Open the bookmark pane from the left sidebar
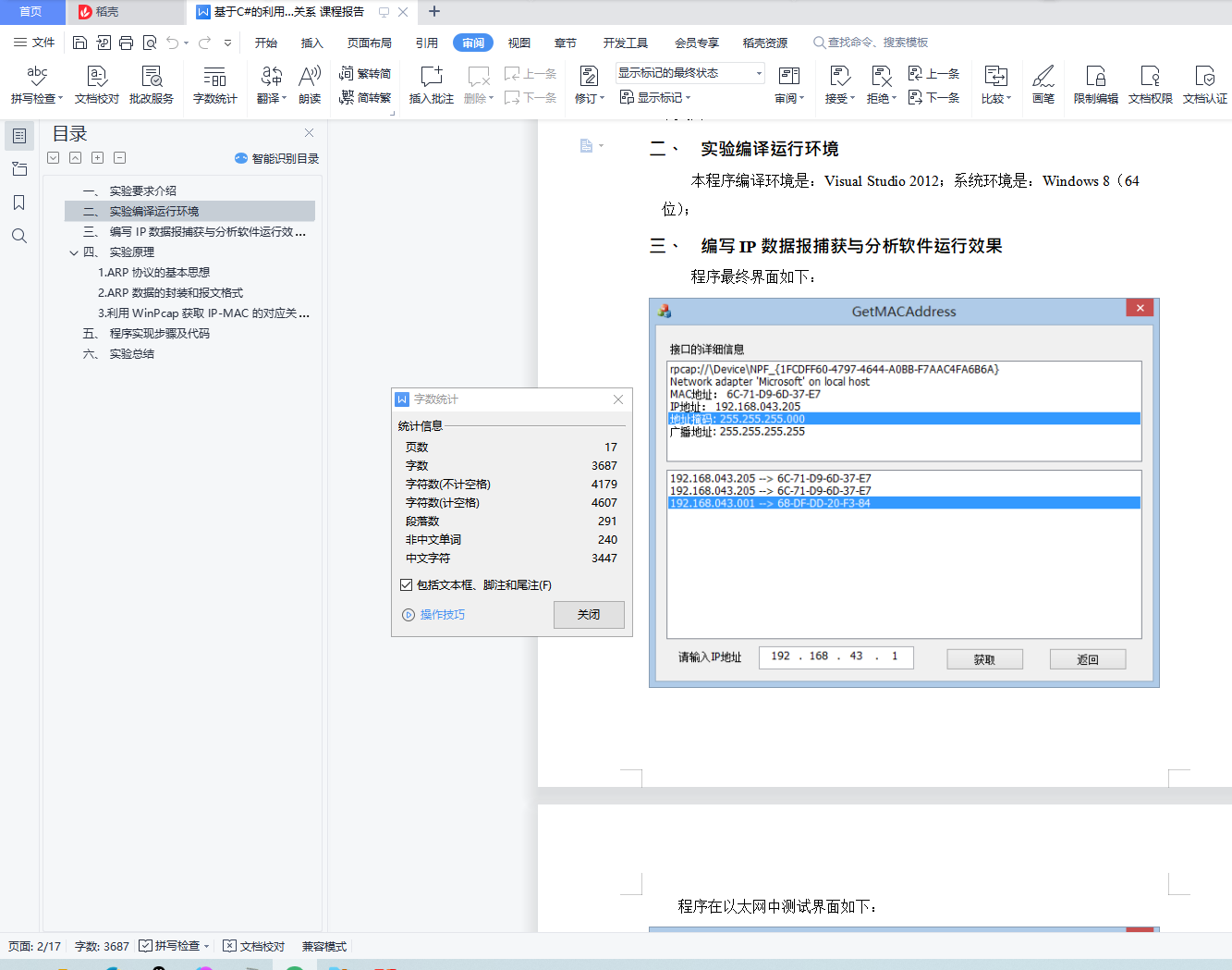Viewport: 1232px width, 970px height. click(19, 203)
